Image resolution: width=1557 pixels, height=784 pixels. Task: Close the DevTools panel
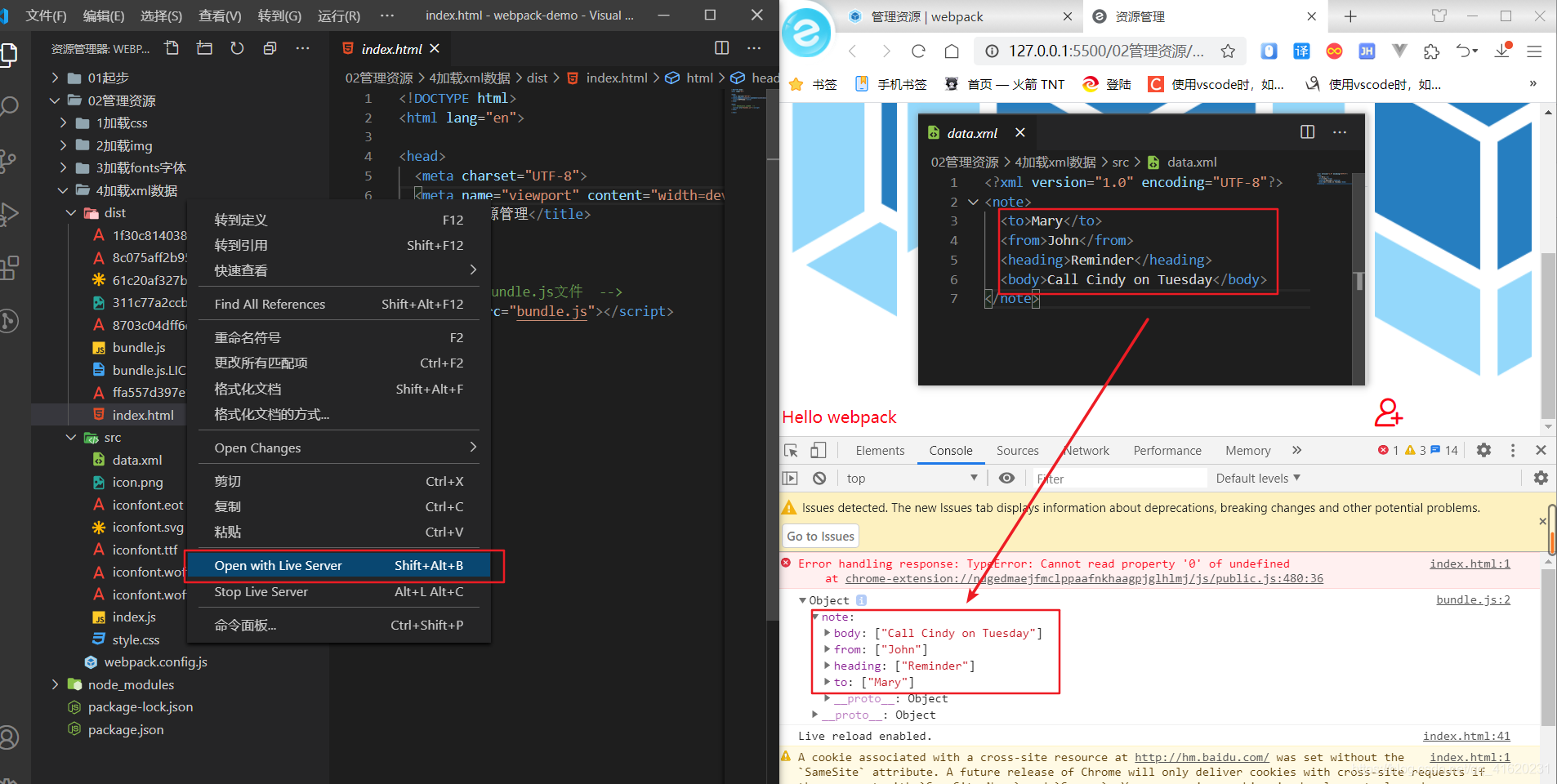point(1541,450)
